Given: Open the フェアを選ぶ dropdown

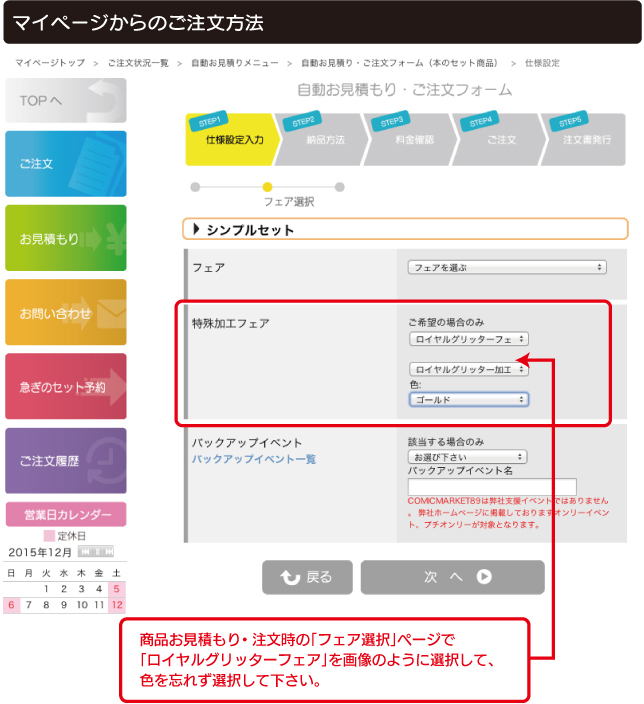Looking at the screenshot, I should point(507,267).
